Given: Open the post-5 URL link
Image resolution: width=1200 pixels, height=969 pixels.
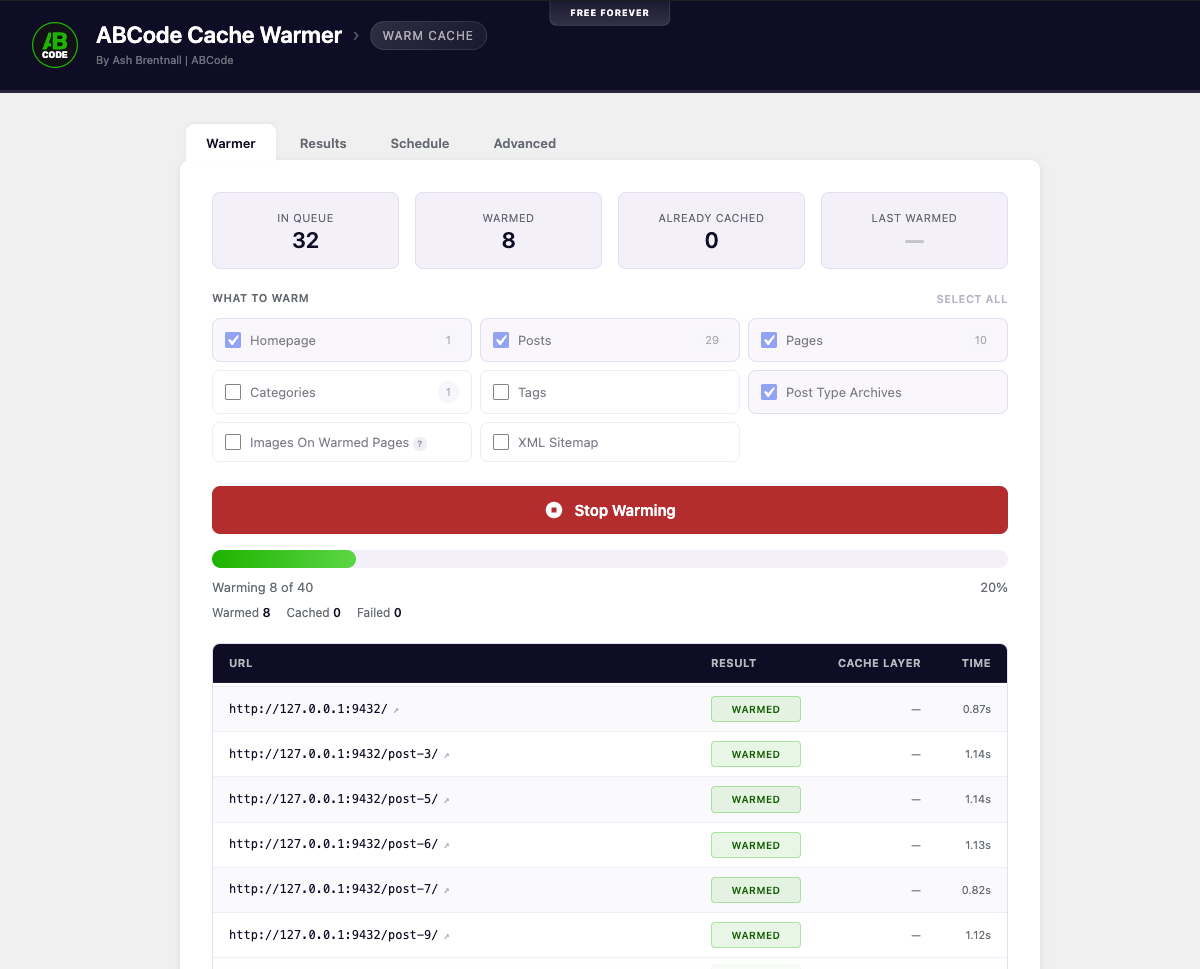Looking at the screenshot, I should tap(334, 799).
